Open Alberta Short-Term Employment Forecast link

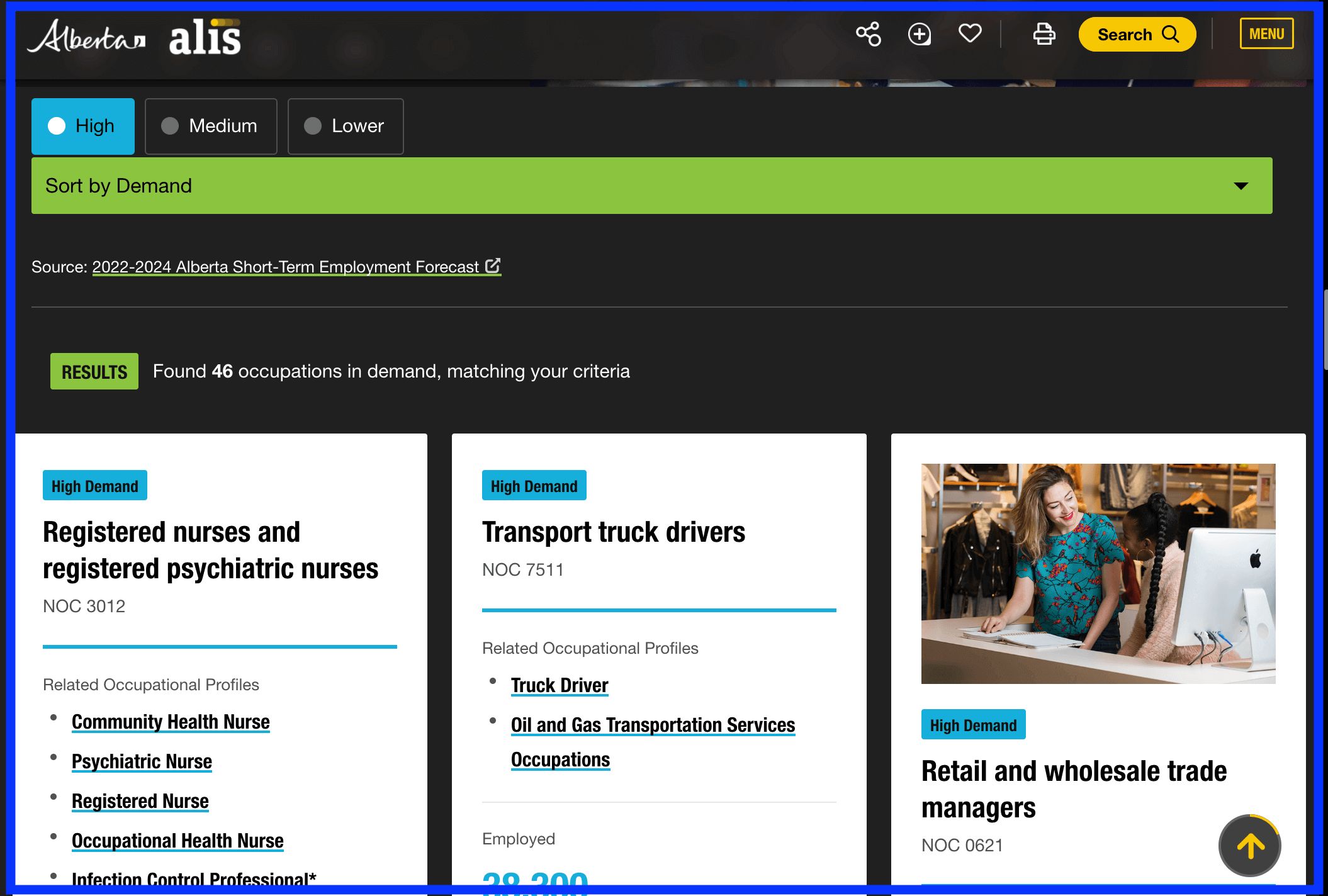coord(296,267)
